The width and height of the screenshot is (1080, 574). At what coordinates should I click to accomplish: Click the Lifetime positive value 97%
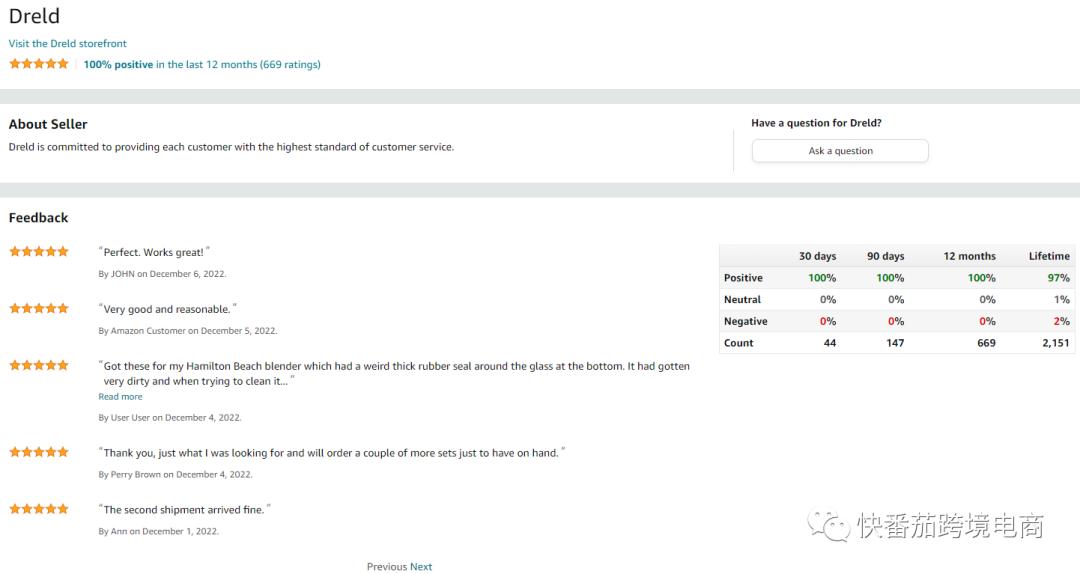pos(1059,278)
